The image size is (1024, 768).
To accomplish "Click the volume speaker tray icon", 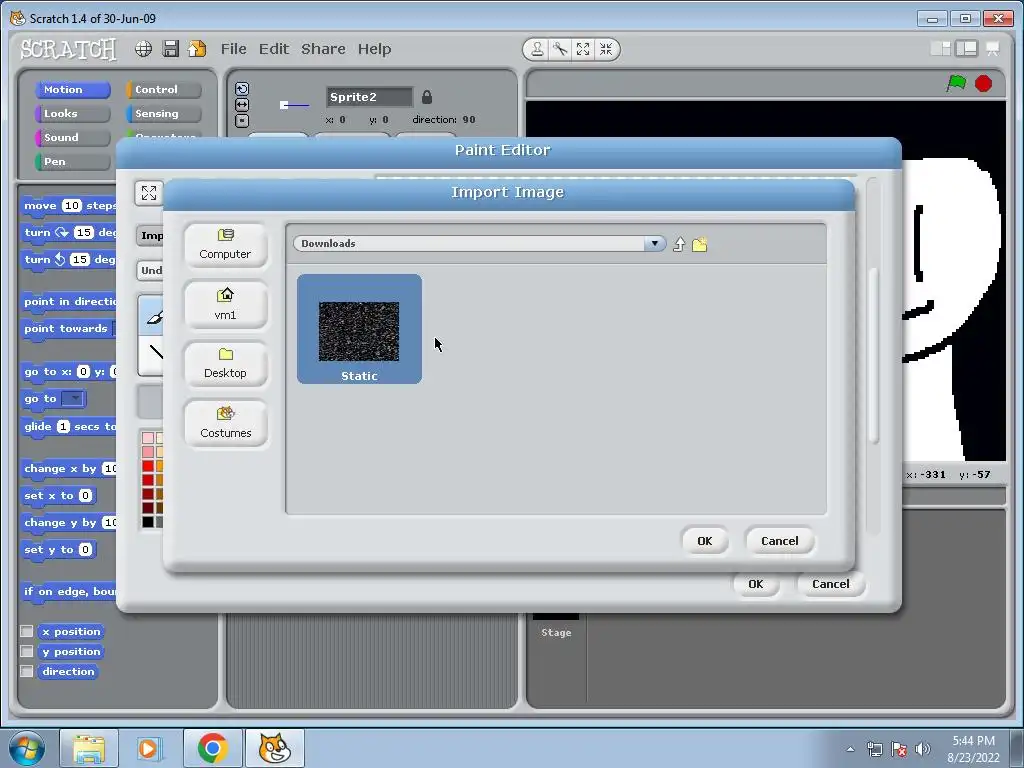I will click(x=923, y=749).
